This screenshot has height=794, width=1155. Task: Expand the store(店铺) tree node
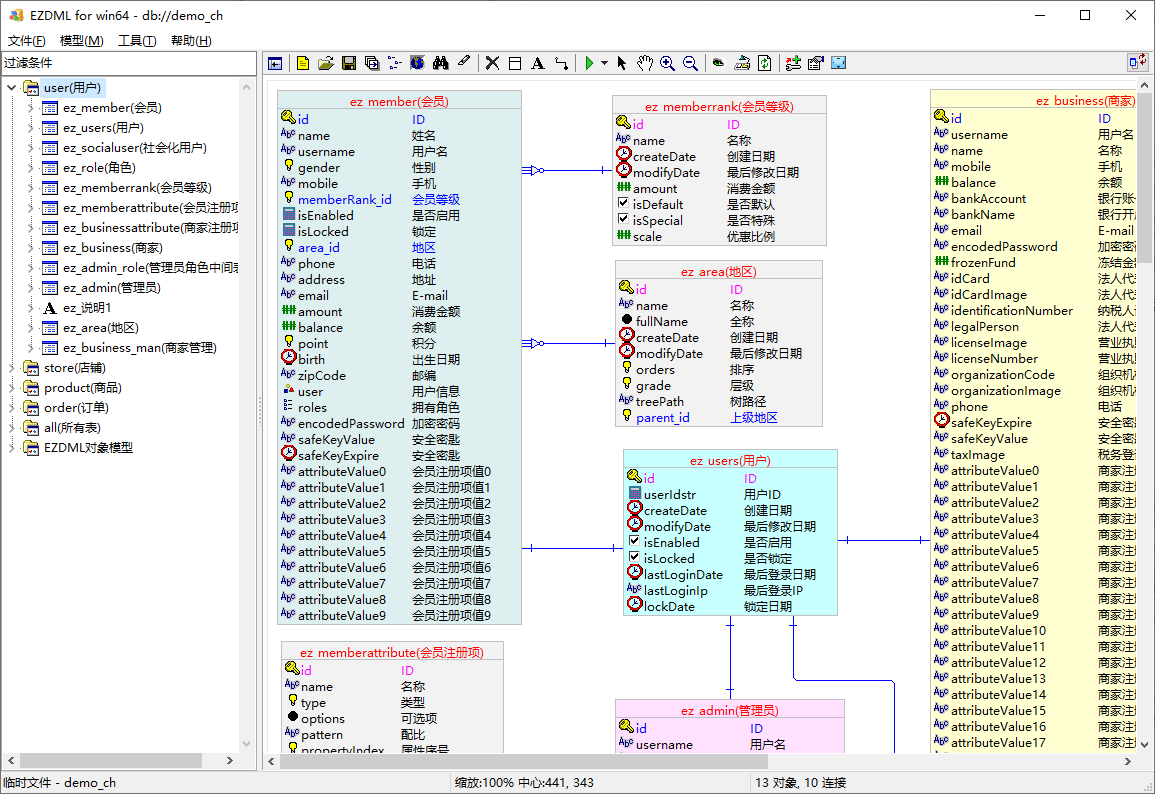click(x=12, y=368)
